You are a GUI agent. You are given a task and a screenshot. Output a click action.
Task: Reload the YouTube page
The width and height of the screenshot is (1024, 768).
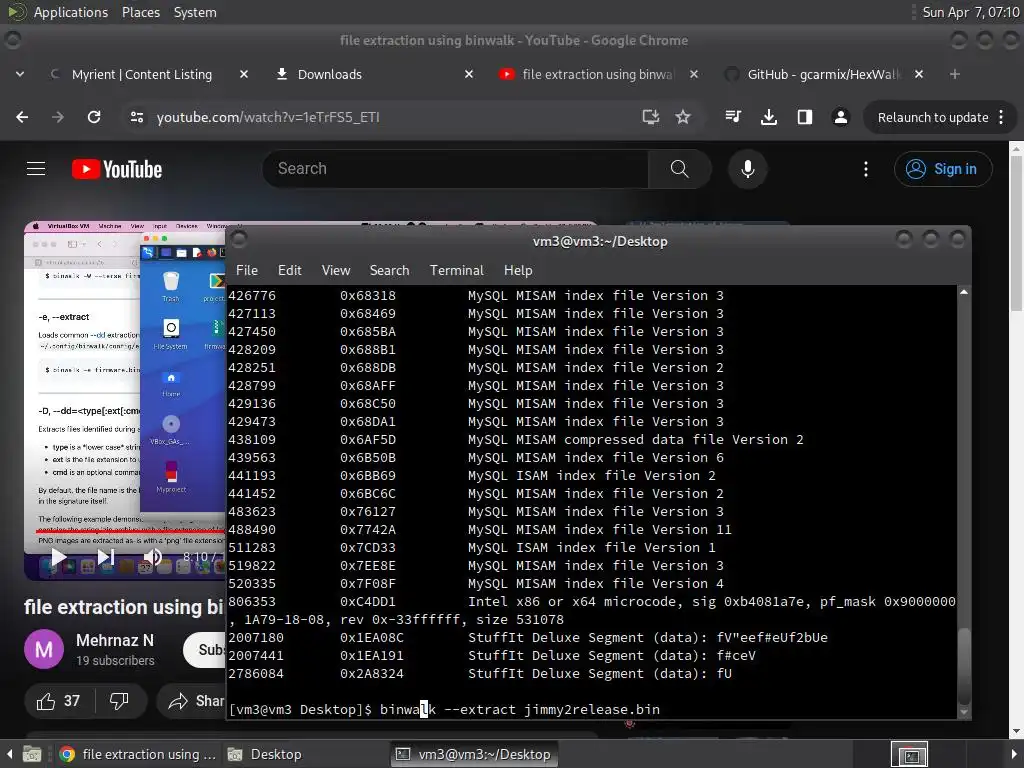coord(94,117)
